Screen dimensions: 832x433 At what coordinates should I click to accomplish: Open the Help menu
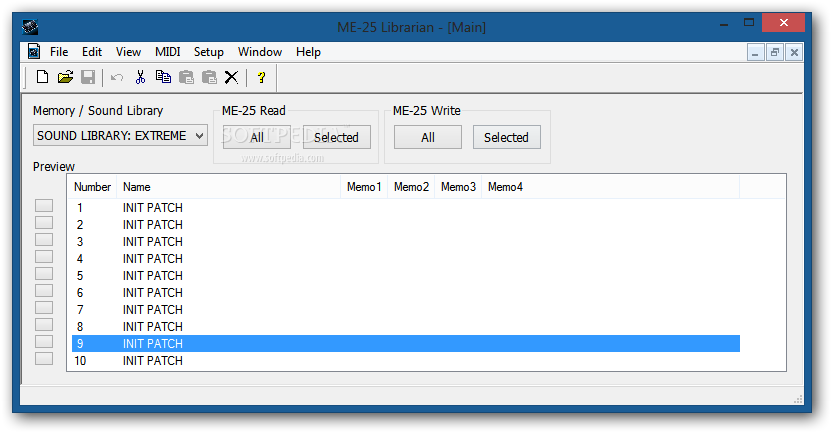coord(308,52)
